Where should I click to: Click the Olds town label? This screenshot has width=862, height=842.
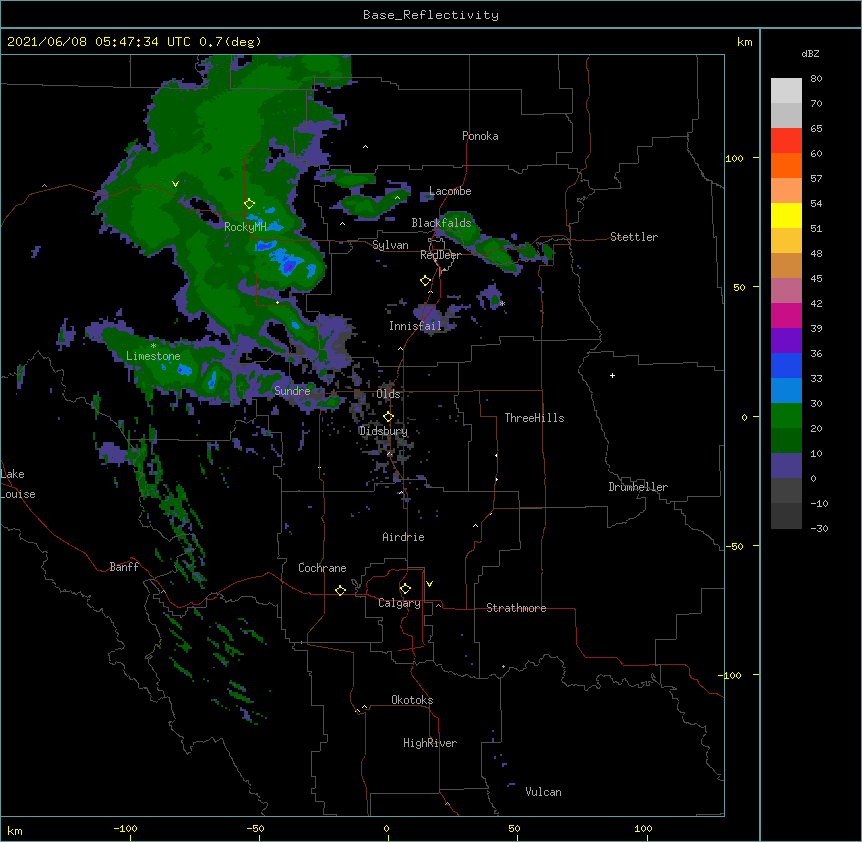coord(388,394)
